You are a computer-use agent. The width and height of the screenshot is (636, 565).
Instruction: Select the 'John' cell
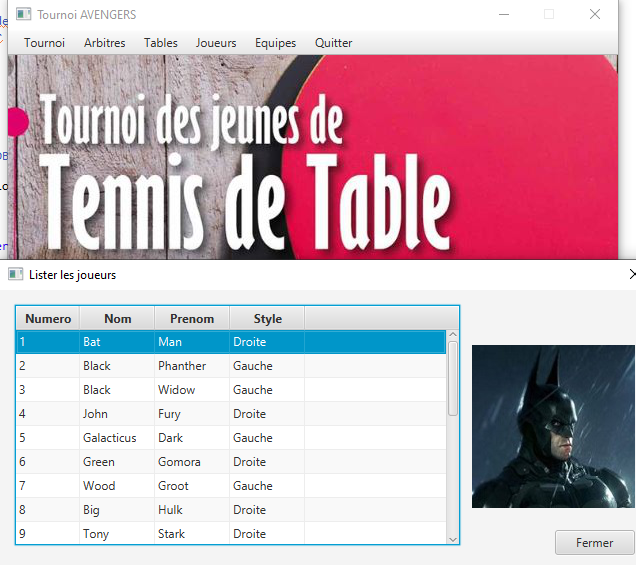[x=117, y=414]
